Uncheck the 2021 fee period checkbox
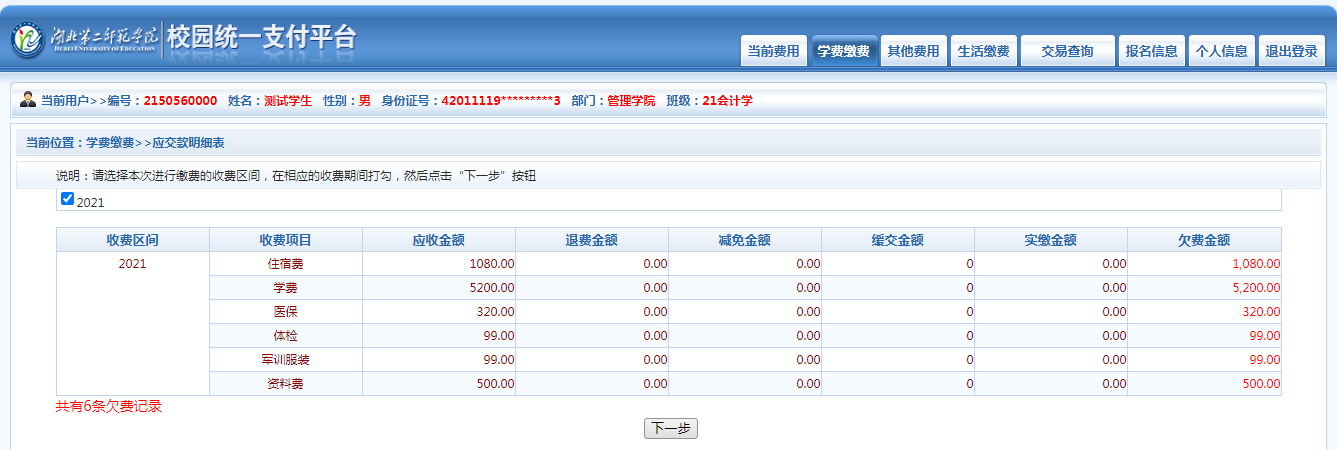 (68, 199)
